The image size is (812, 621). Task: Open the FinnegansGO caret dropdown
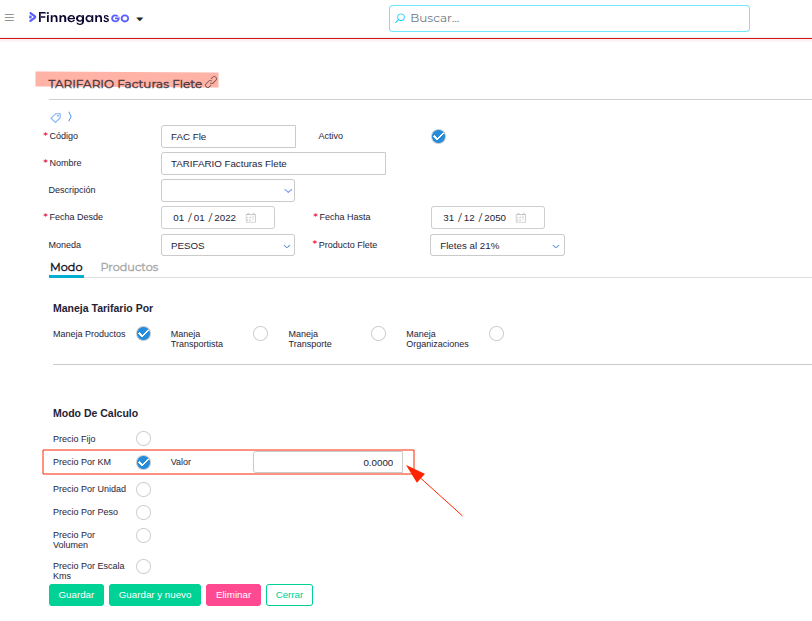click(x=140, y=19)
